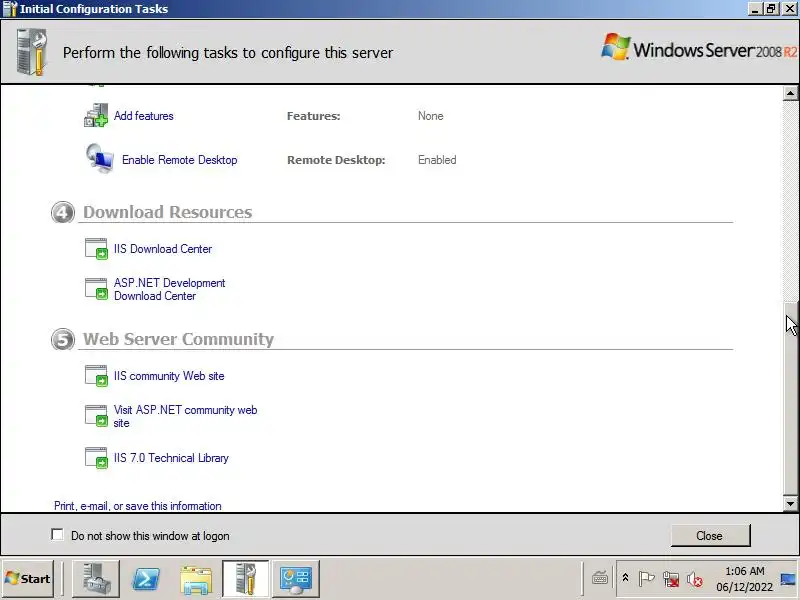Open Enable Remote Desktop link

pos(180,160)
